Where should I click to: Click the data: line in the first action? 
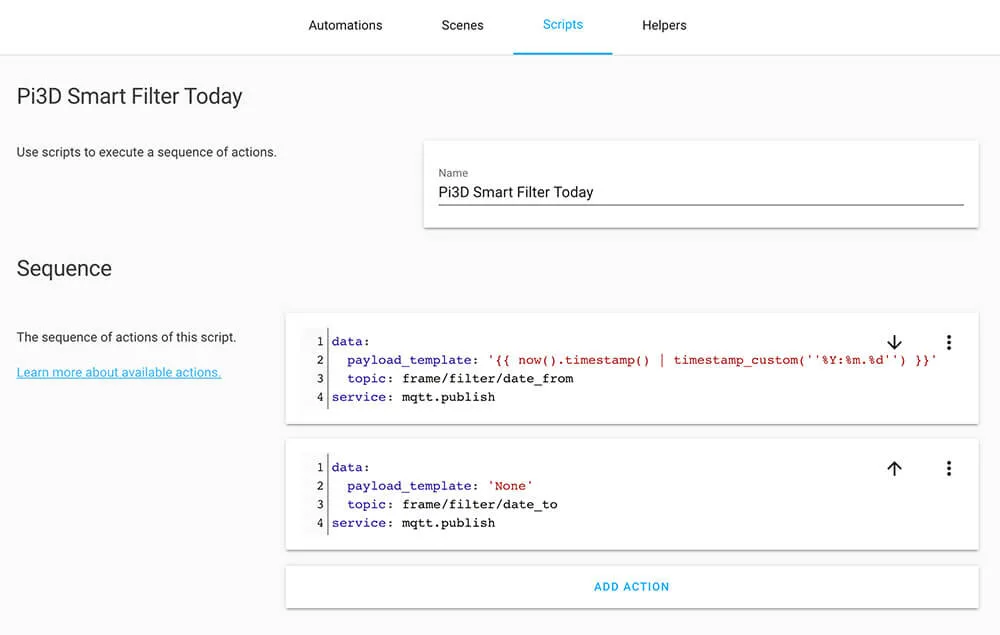351,342
